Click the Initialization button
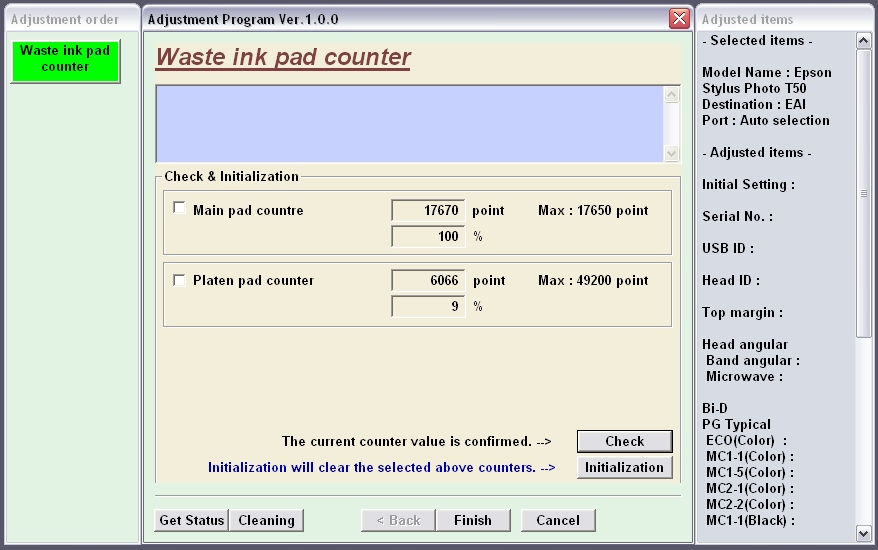Screen dimensions: 878x550 coord(624,468)
